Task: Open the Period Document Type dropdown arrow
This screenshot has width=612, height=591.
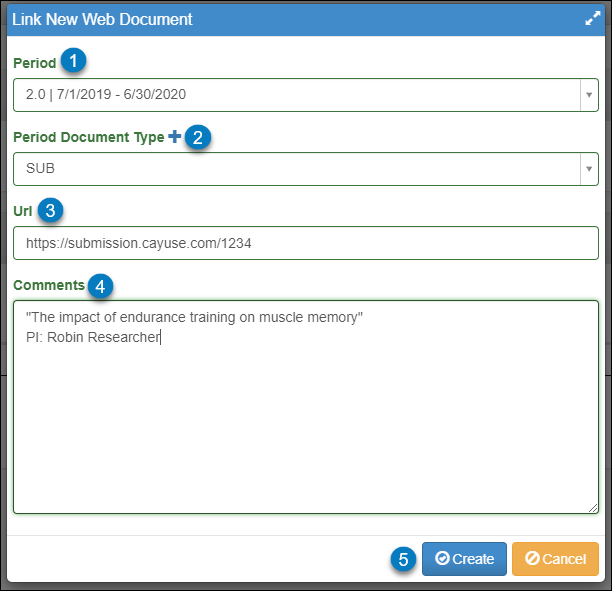Action: (x=589, y=169)
